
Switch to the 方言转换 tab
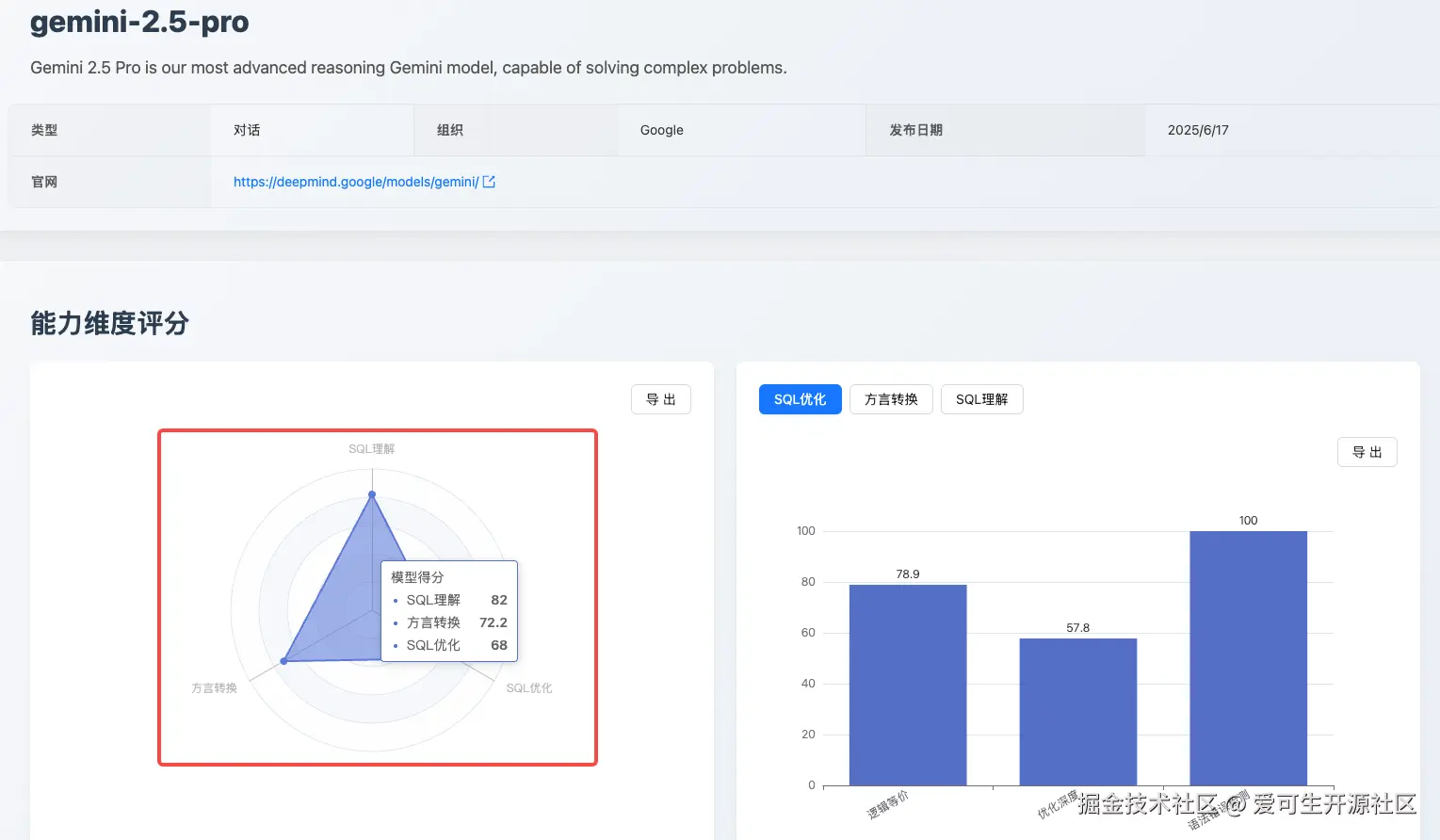point(890,399)
